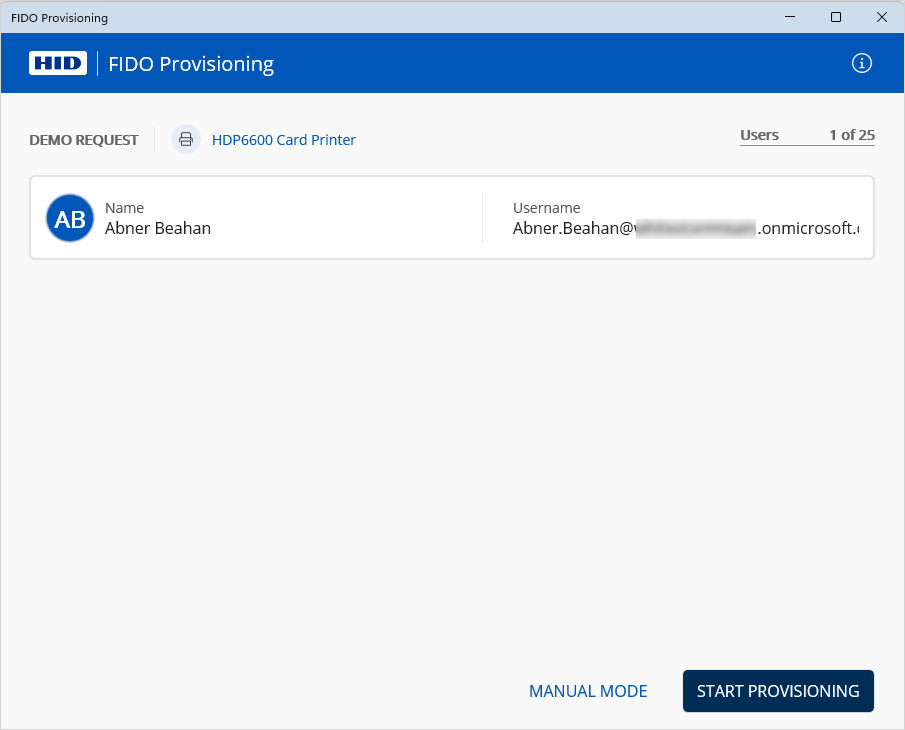Select the 1 of 25 user counter
This screenshot has height=730, width=905.
[x=851, y=135]
